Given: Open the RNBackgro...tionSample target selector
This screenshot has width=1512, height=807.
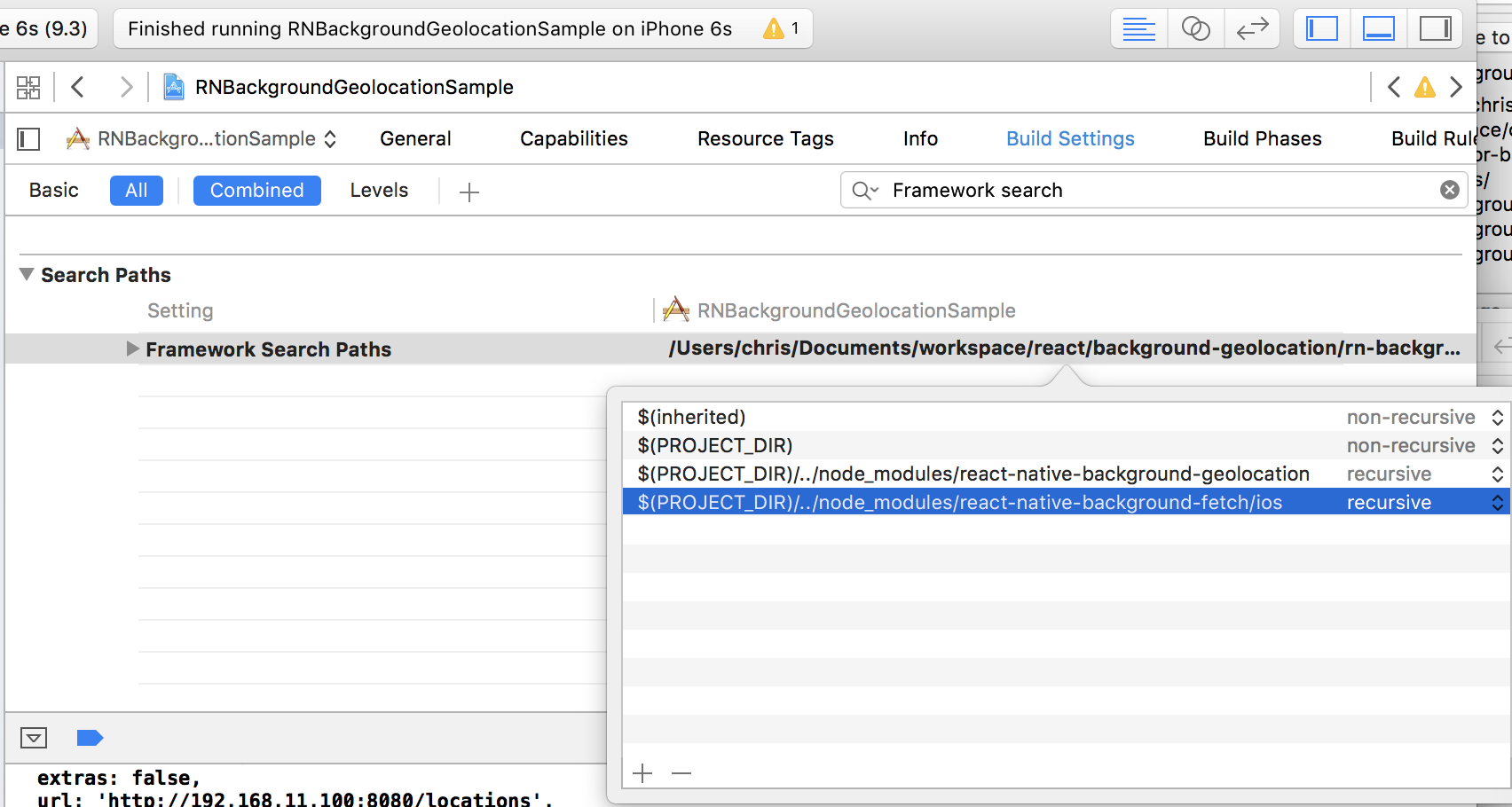Looking at the screenshot, I should point(201,139).
